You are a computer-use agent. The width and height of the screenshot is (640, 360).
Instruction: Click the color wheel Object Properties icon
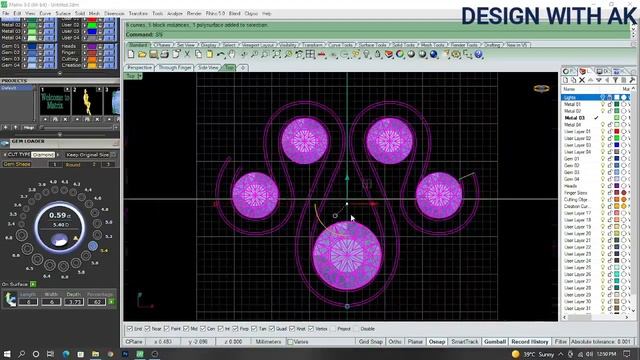point(400,54)
